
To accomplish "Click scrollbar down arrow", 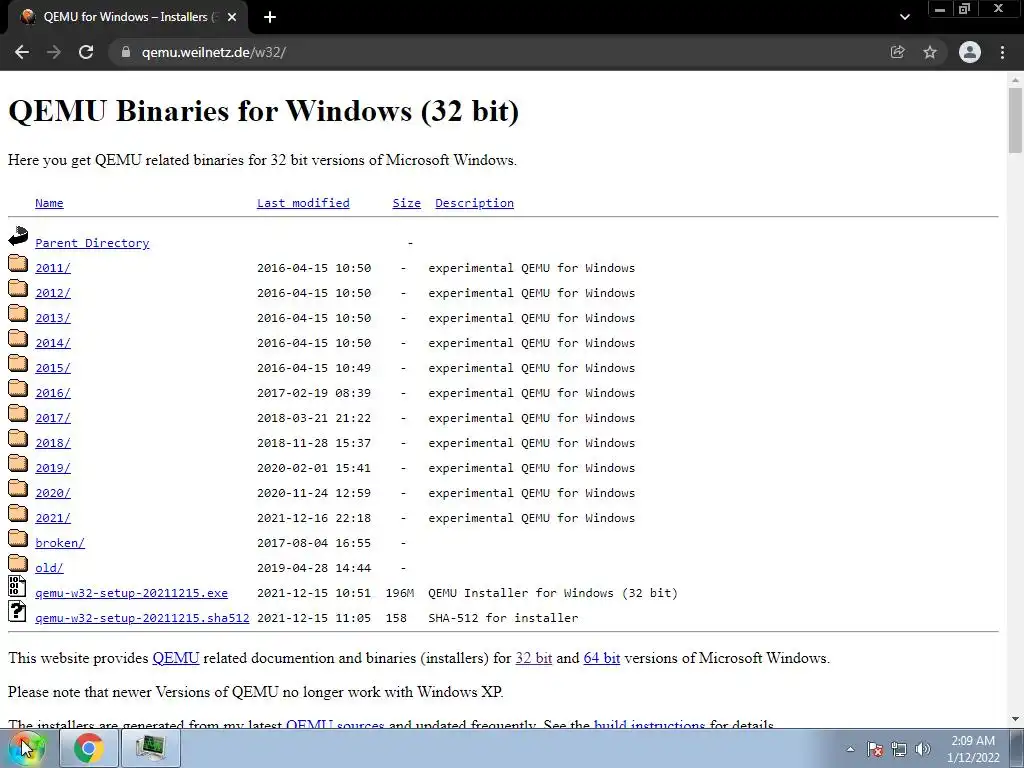I will 1015,720.
